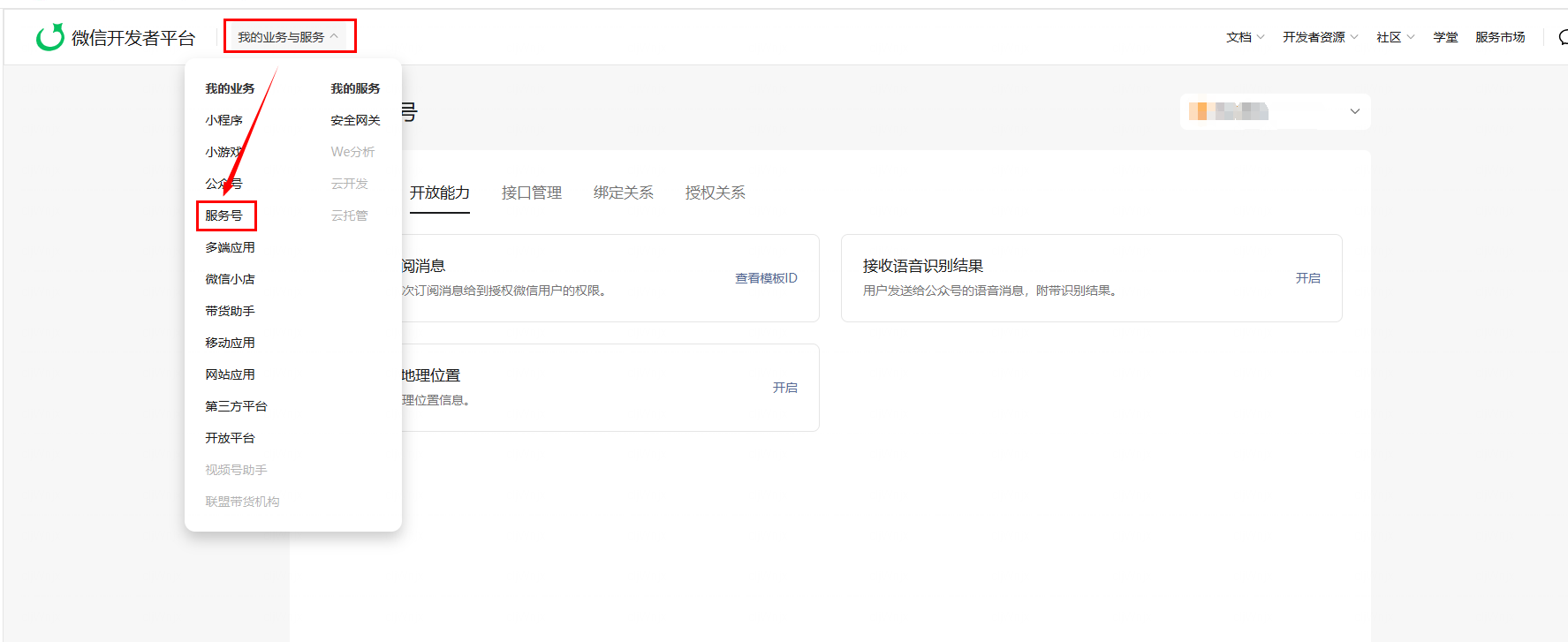
Task: Collapse the 我的业务与服务 dropdown
Action: point(288,37)
